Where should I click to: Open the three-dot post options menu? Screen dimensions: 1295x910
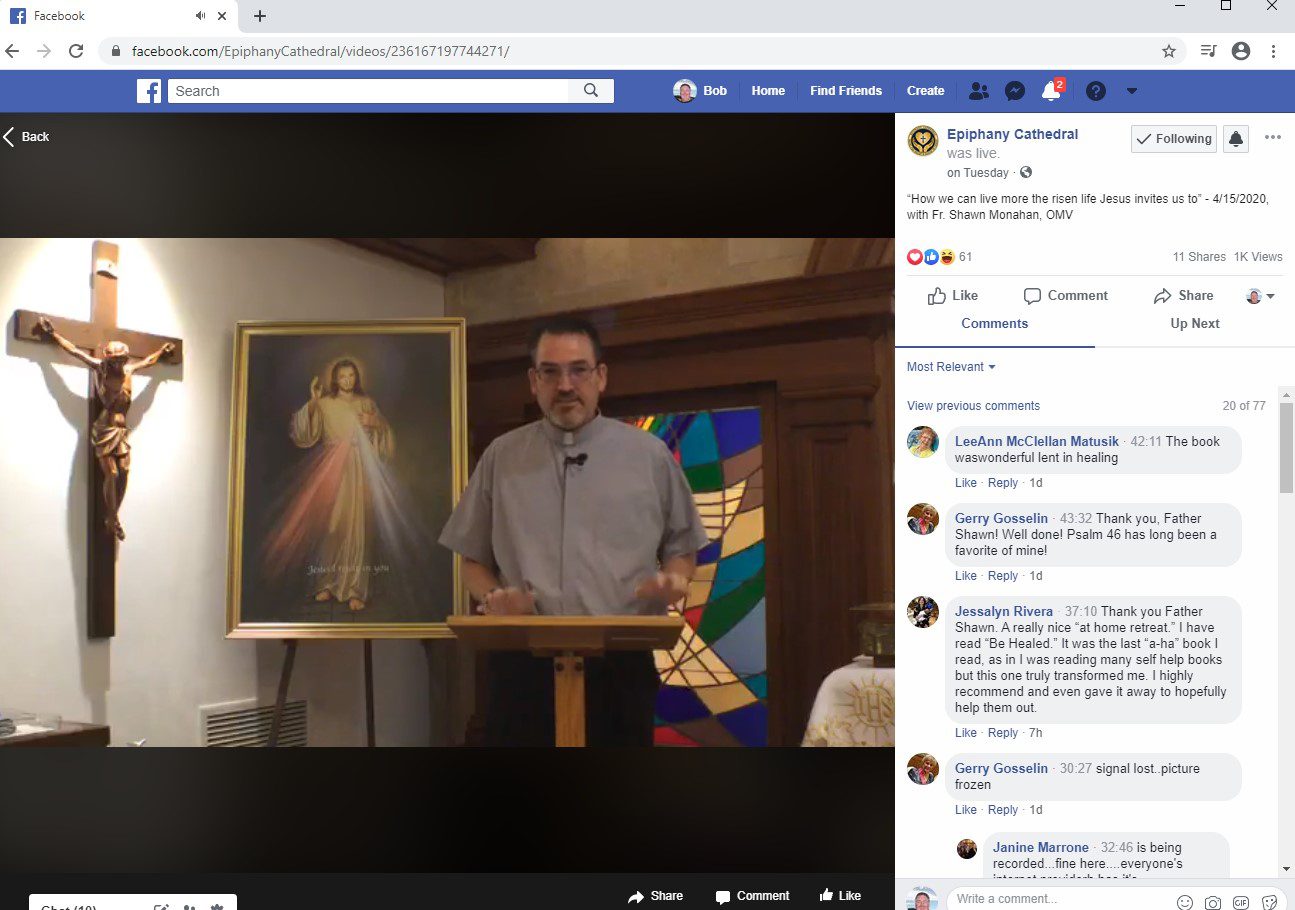(x=1273, y=138)
